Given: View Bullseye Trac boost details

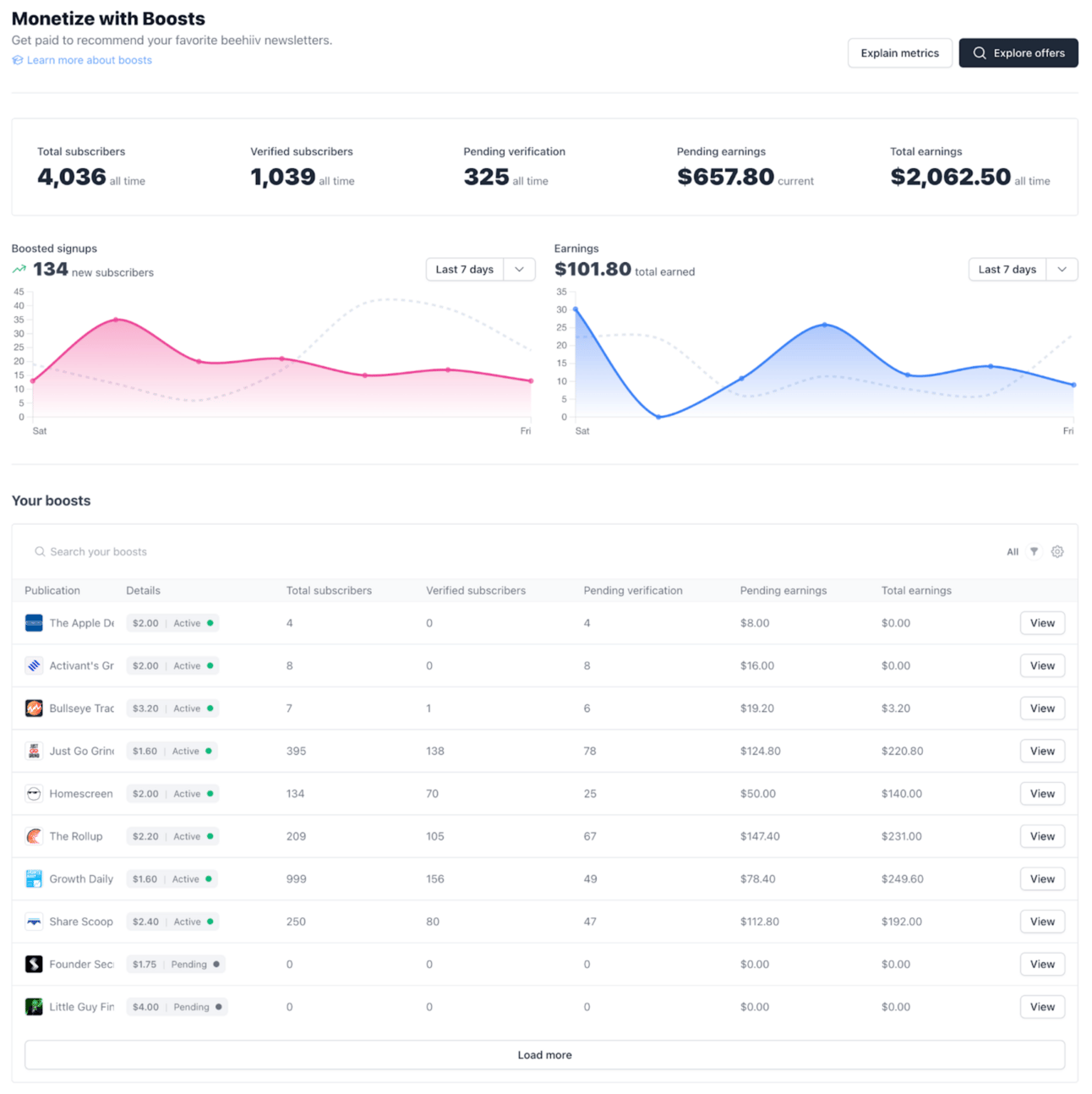Looking at the screenshot, I should [x=1042, y=708].
